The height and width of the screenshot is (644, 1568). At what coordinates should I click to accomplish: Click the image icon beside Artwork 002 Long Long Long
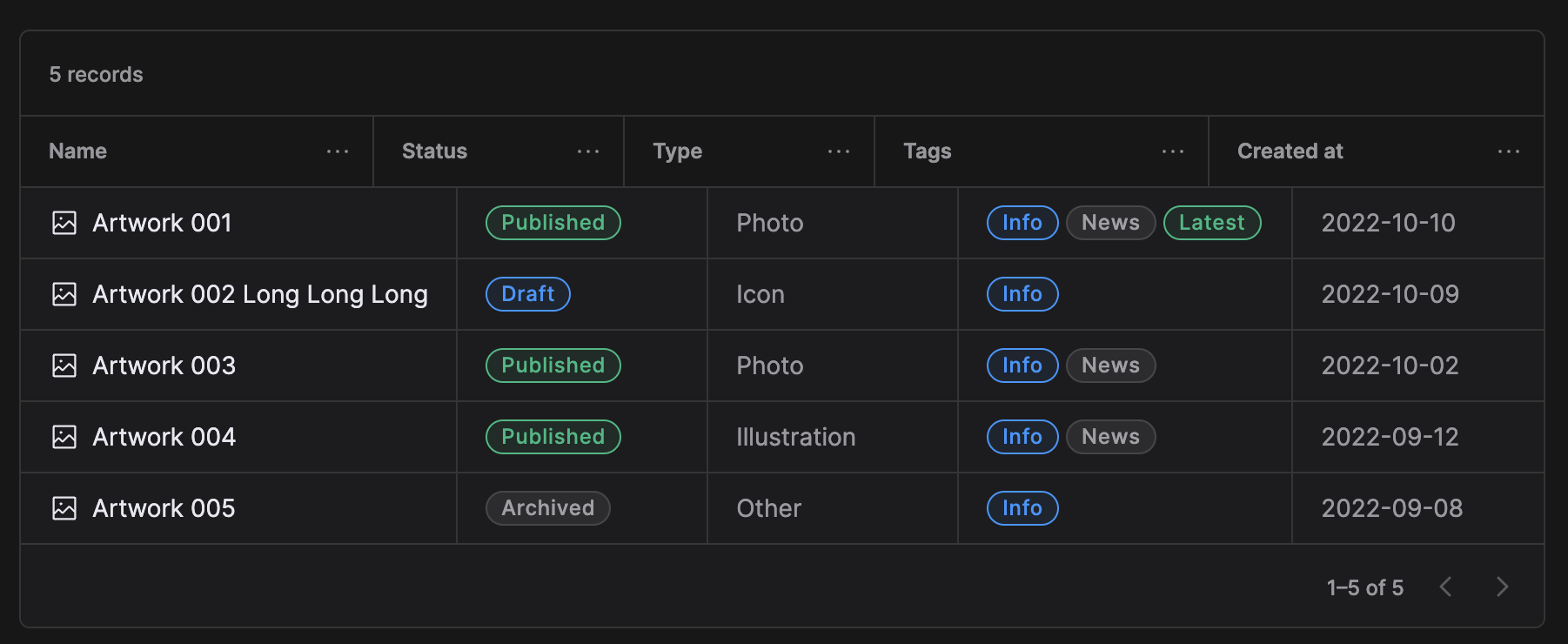tap(64, 294)
